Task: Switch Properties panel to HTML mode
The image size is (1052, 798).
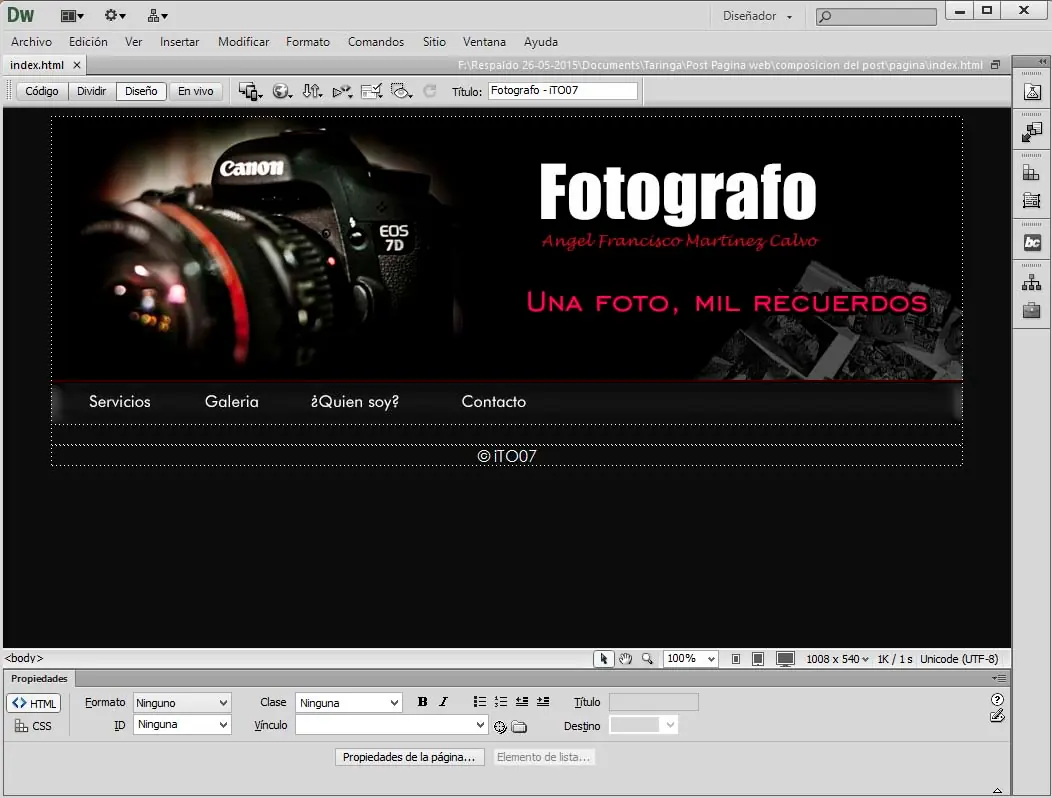Action: 34,703
